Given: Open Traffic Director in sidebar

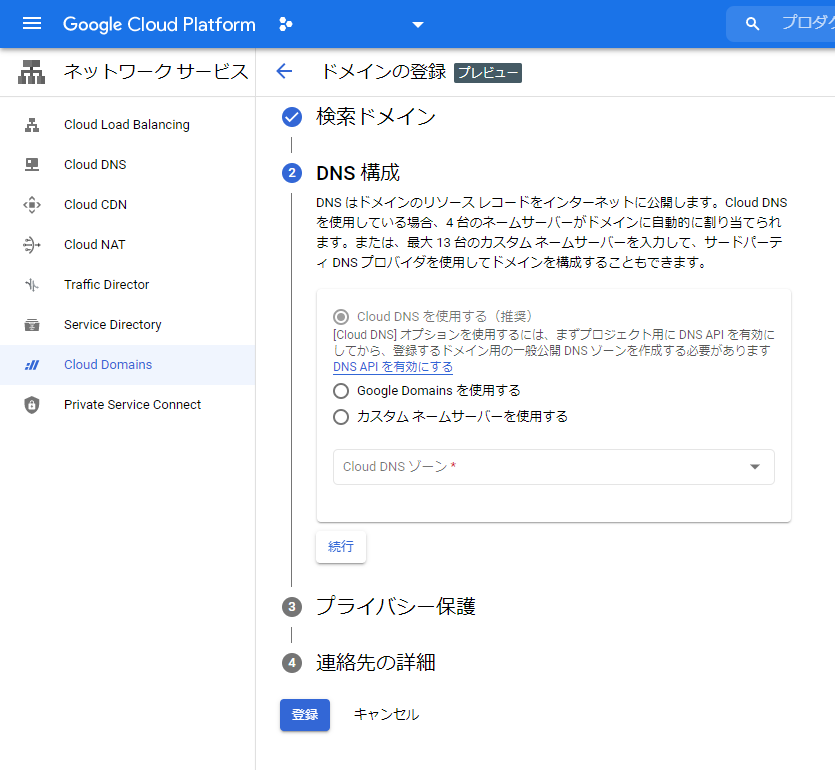Looking at the screenshot, I should [107, 284].
